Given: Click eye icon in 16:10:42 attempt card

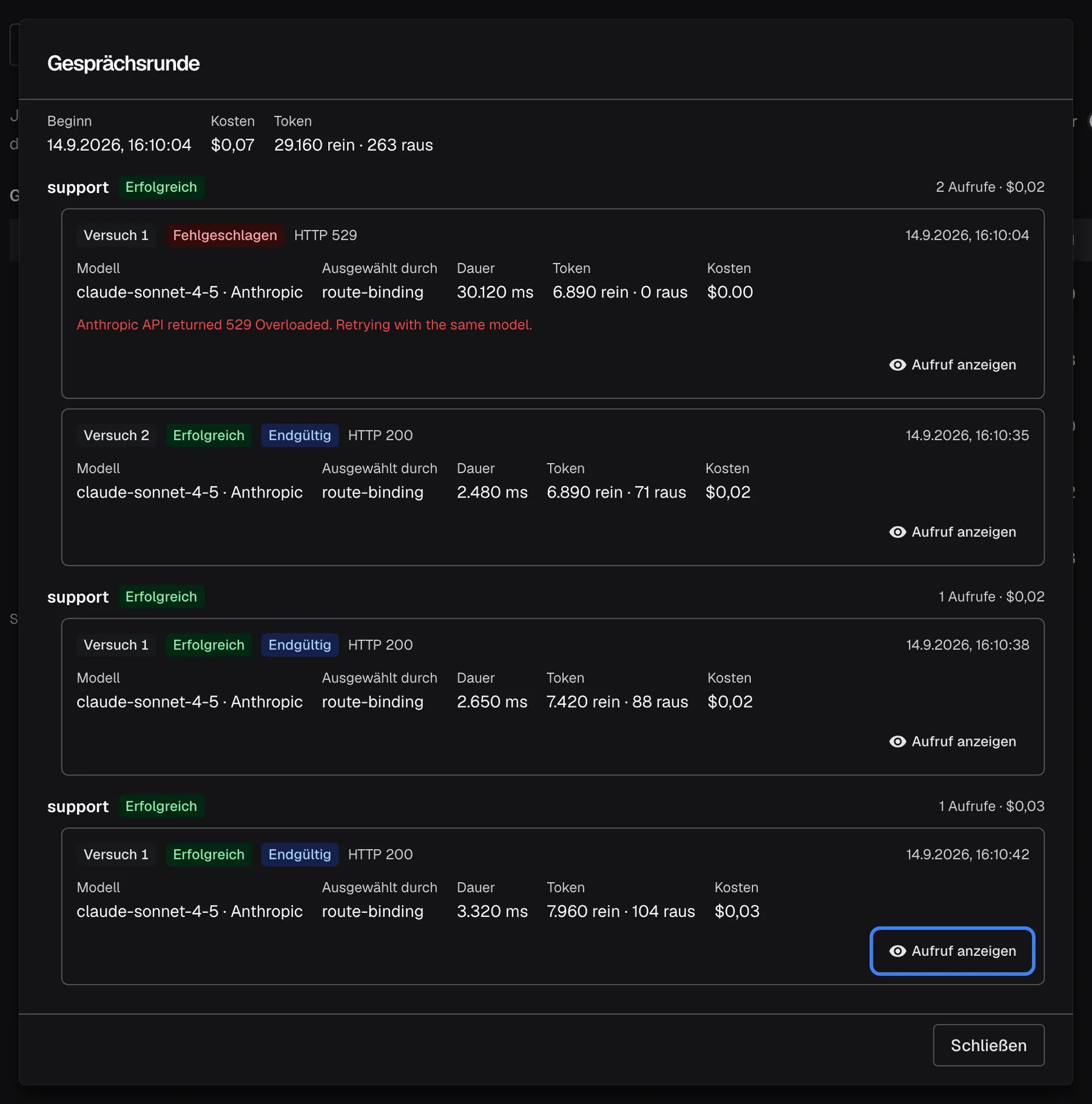Looking at the screenshot, I should coord(897,950).
